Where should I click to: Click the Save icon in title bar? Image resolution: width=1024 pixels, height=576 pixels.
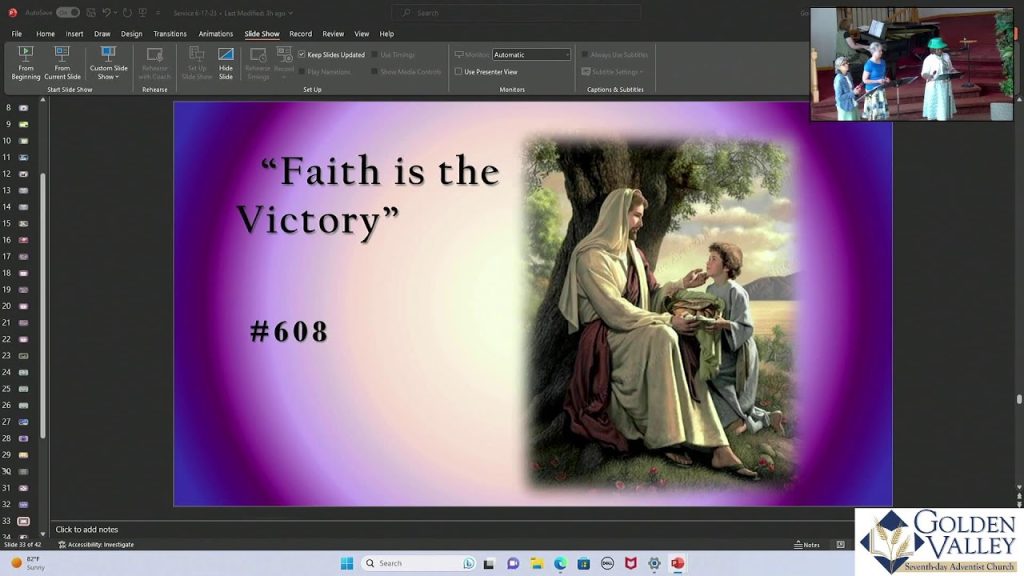tap(91, 12)
